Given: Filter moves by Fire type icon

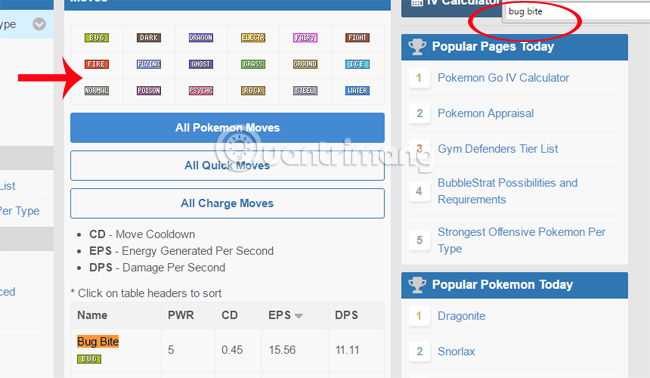Looking at the screenshot, I should point(97,64).
